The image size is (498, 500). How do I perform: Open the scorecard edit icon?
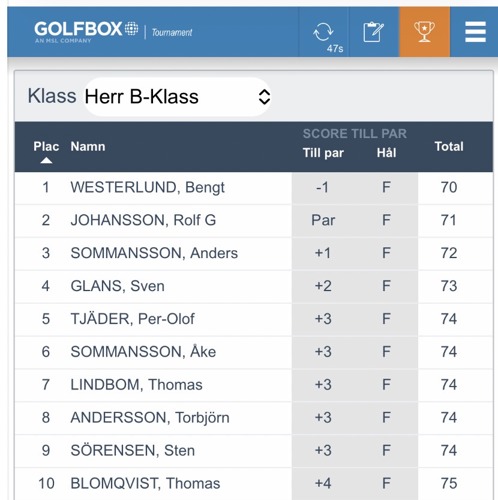[x=374, y=32]
